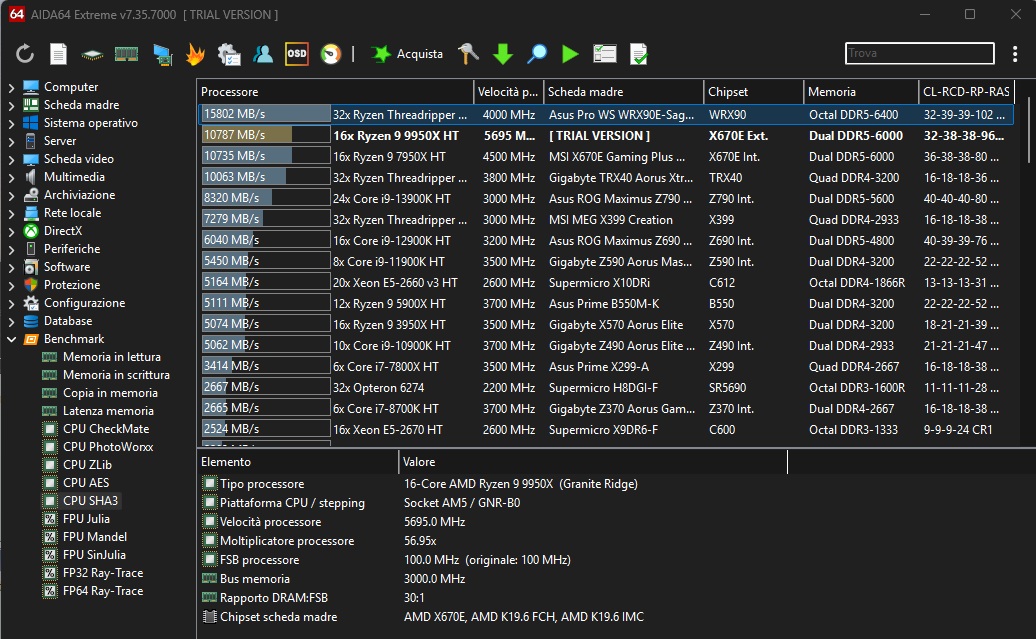Expand the Scheda video node
This screenshot has height=639, width=1036.
[x=11, y=159]
